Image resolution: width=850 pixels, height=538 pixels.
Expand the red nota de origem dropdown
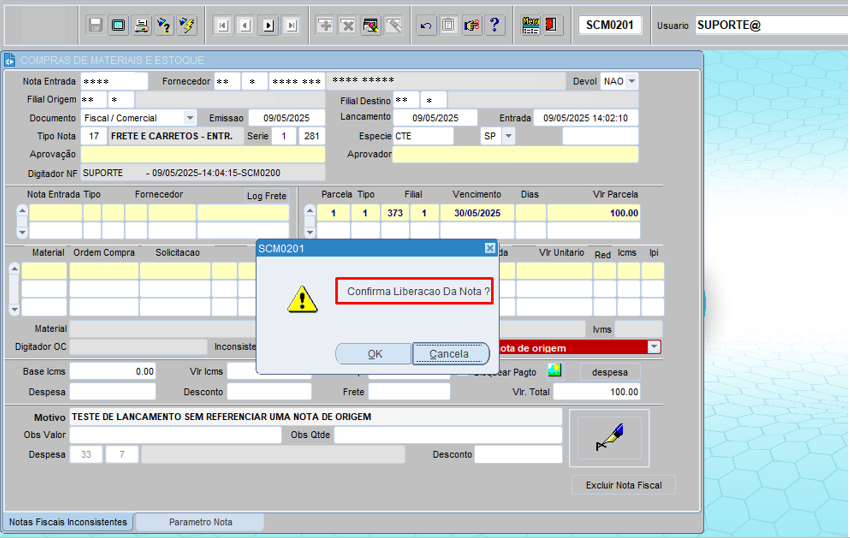(654, 347)
